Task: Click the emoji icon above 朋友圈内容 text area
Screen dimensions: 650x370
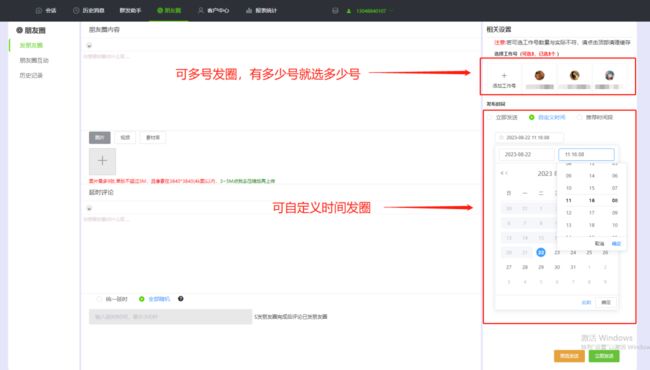Action: point(89,45)
